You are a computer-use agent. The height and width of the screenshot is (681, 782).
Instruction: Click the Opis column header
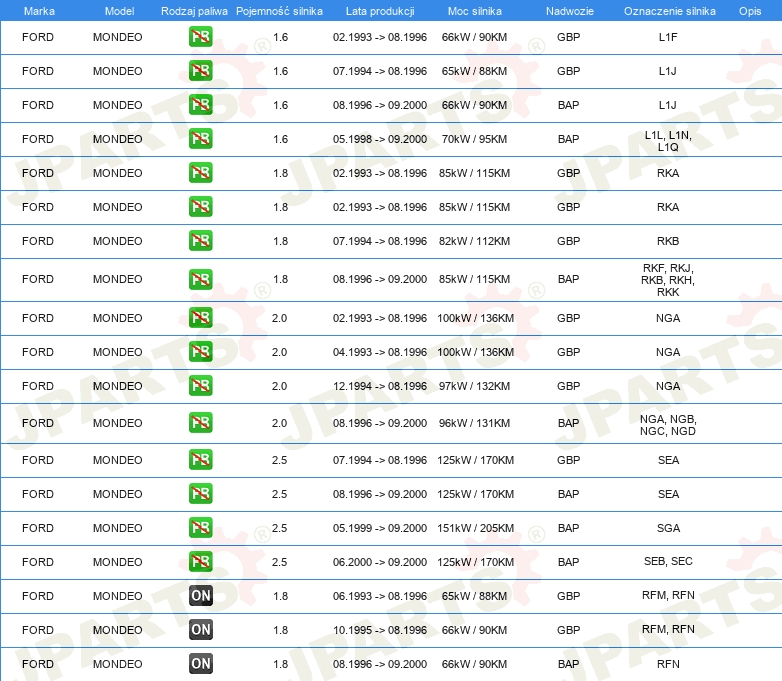click(x=750, y=11)
